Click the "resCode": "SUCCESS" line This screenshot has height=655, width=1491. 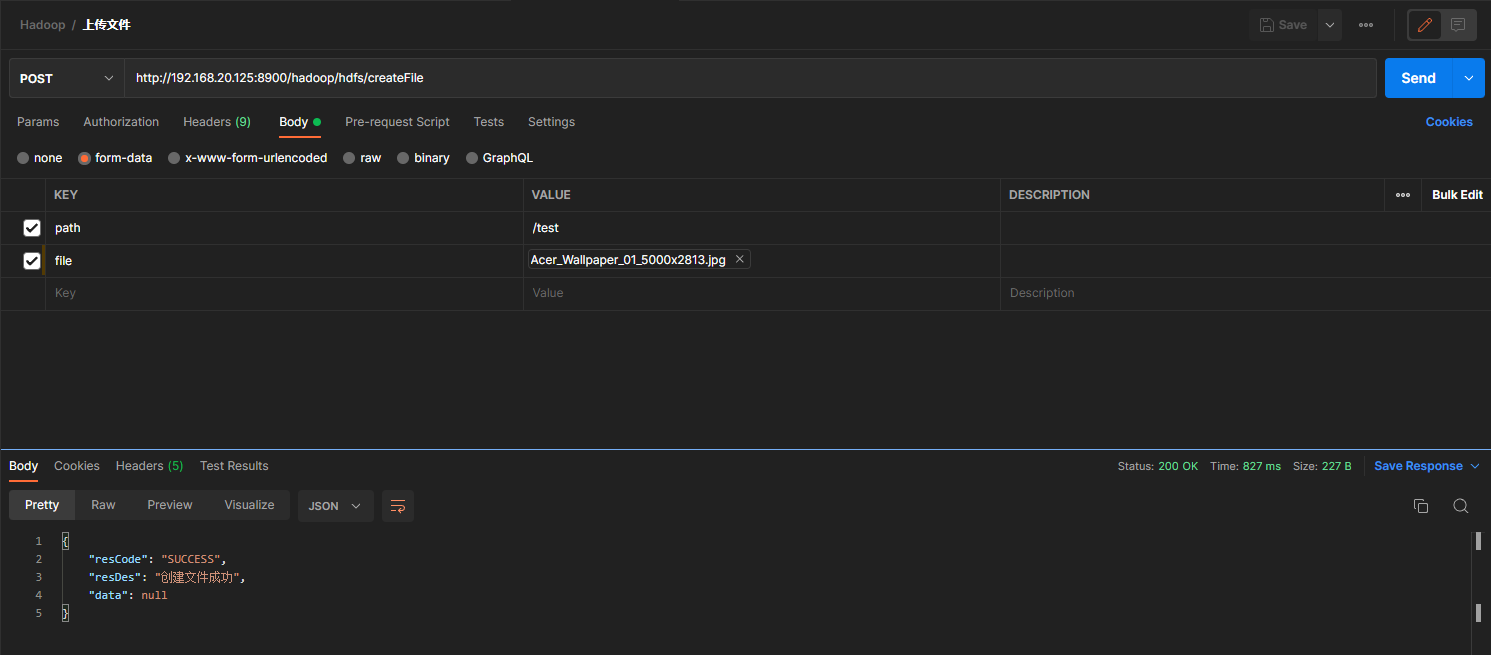coord(158,559)
